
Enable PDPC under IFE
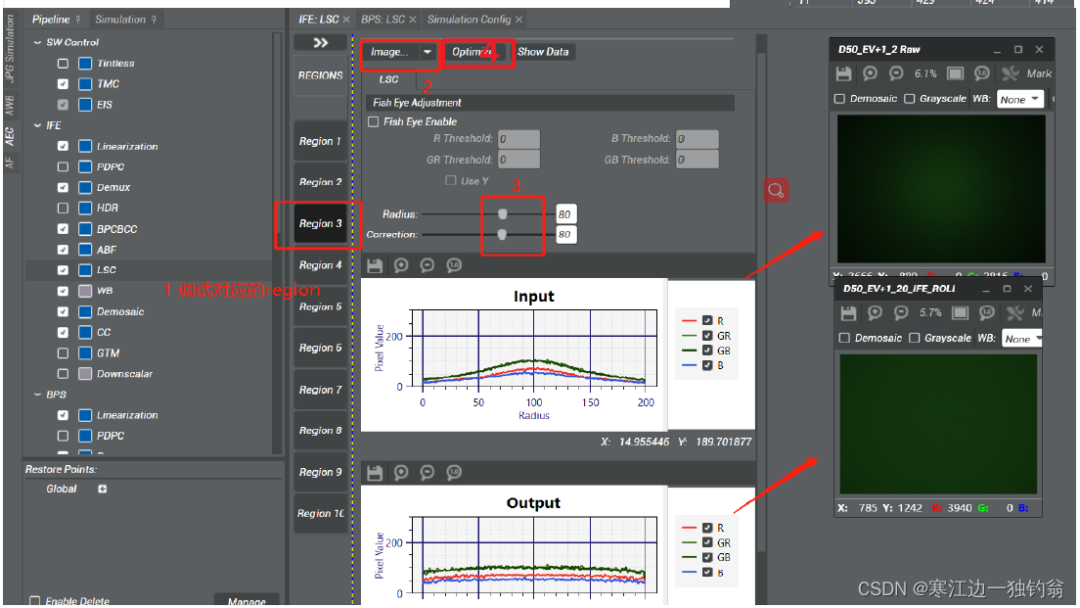click(63, 167)
